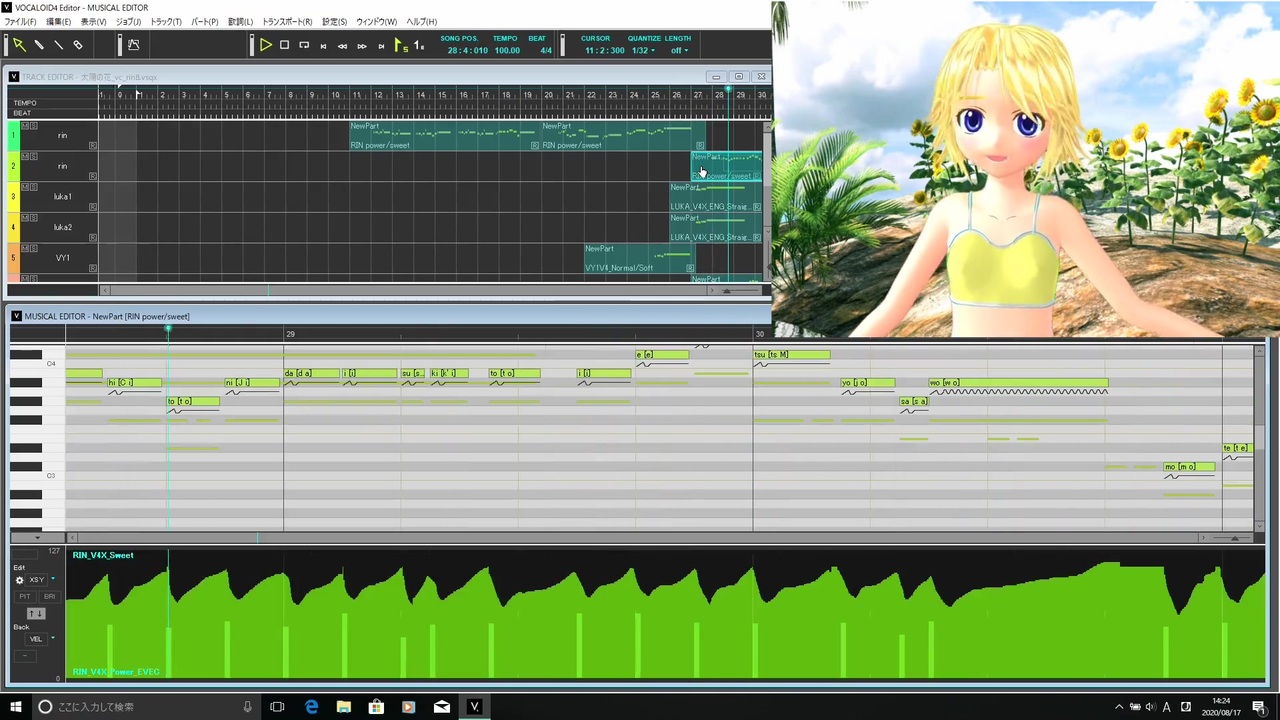1280x720 pixels.
Task: Start playback with the Play button
Action: pyautogui.click(x=265, y=45)
